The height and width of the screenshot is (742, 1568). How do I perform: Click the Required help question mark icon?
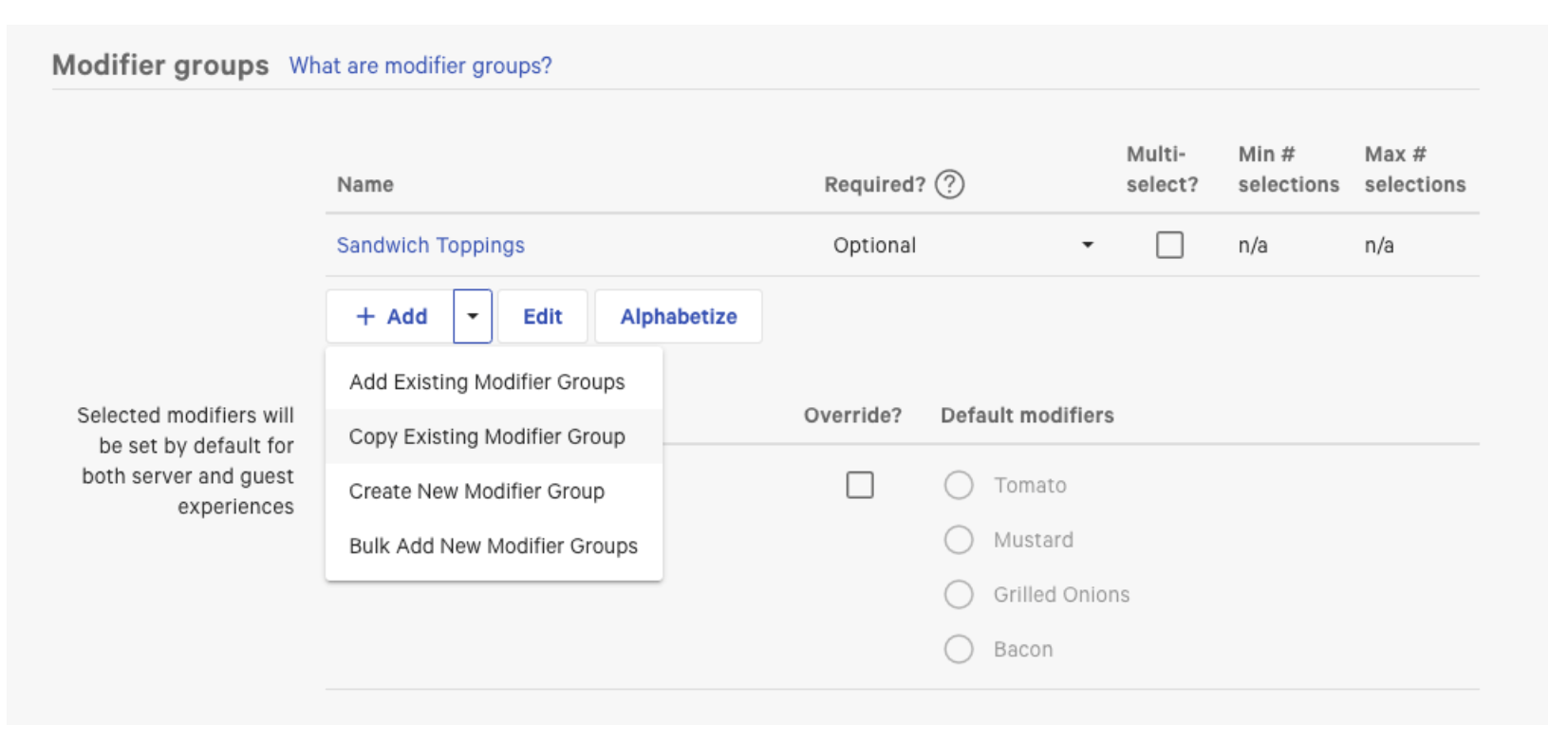click(x=949, y=184)
